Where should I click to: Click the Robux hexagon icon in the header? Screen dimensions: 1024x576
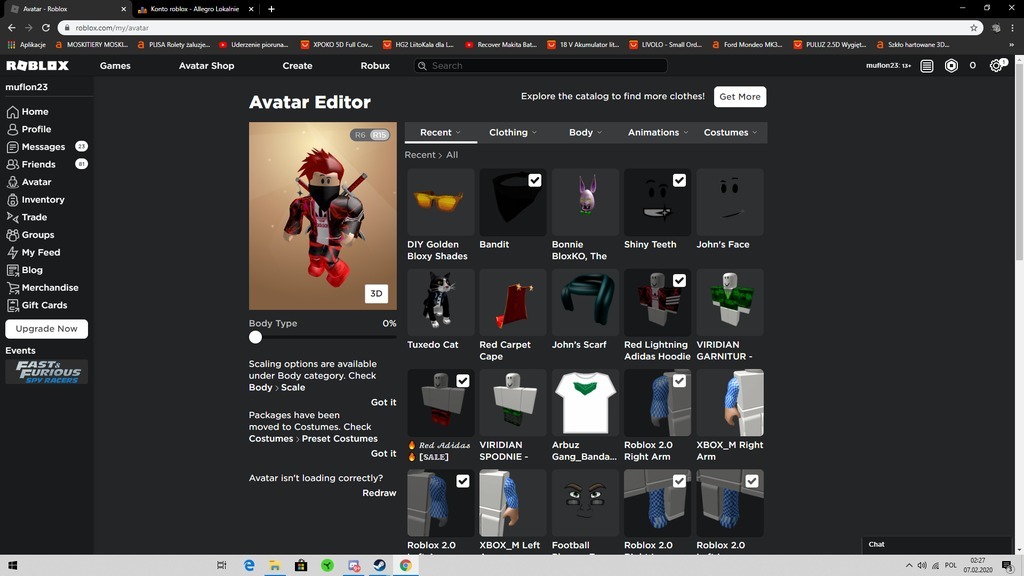click(x=952, y=66)
